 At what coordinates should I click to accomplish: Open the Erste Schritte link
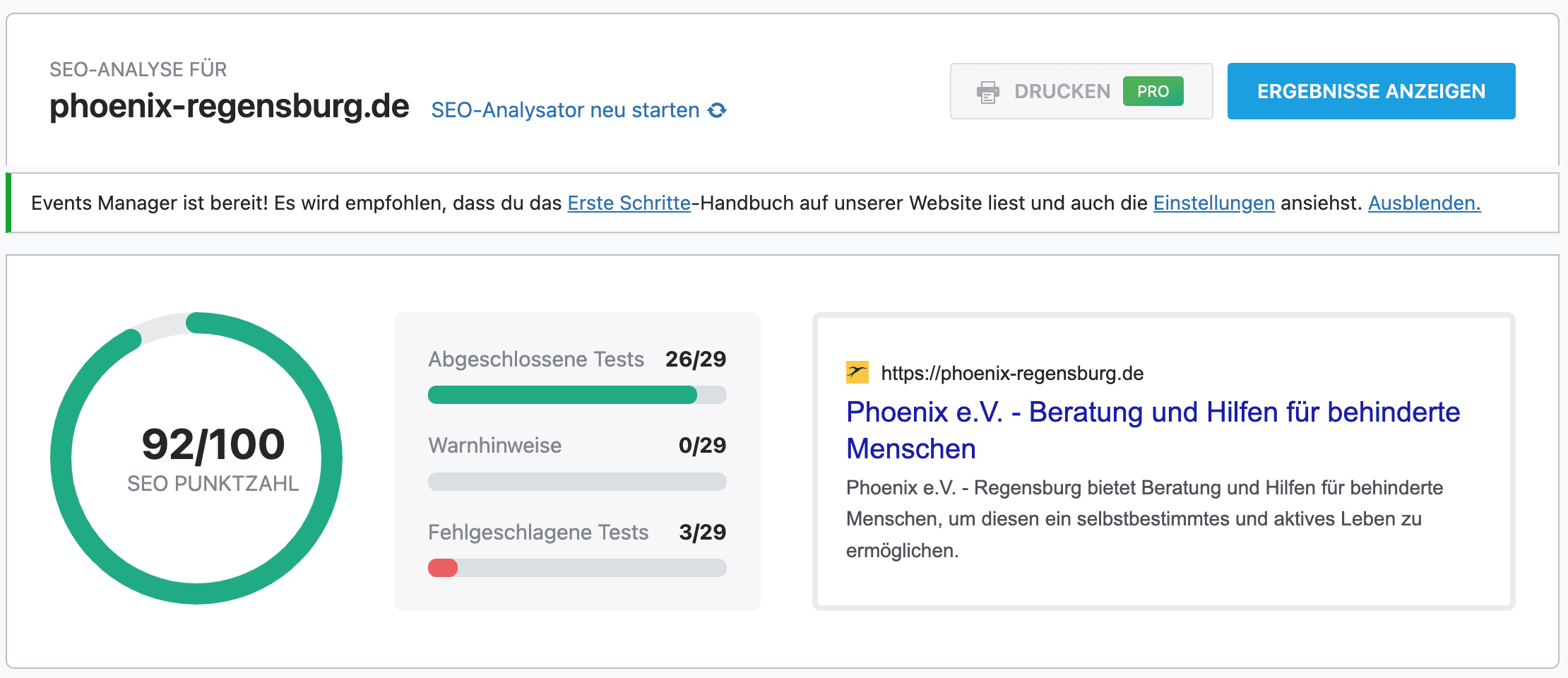click(x=629, y=203)
